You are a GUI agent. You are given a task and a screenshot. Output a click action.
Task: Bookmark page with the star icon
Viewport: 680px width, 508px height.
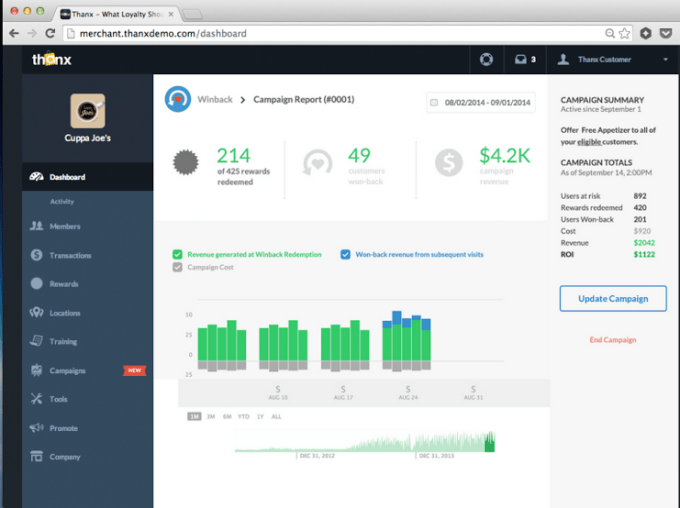(x=625, y=33)
